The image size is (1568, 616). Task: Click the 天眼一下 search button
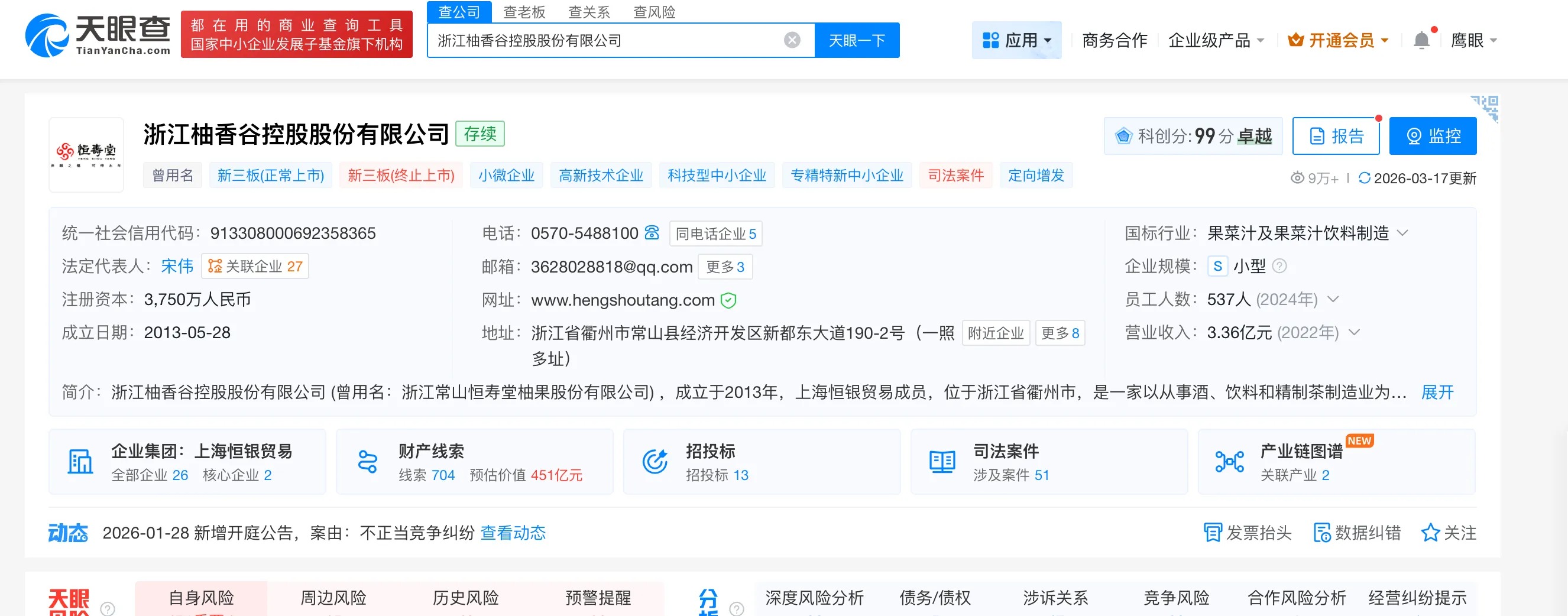(x=857, y=40)
